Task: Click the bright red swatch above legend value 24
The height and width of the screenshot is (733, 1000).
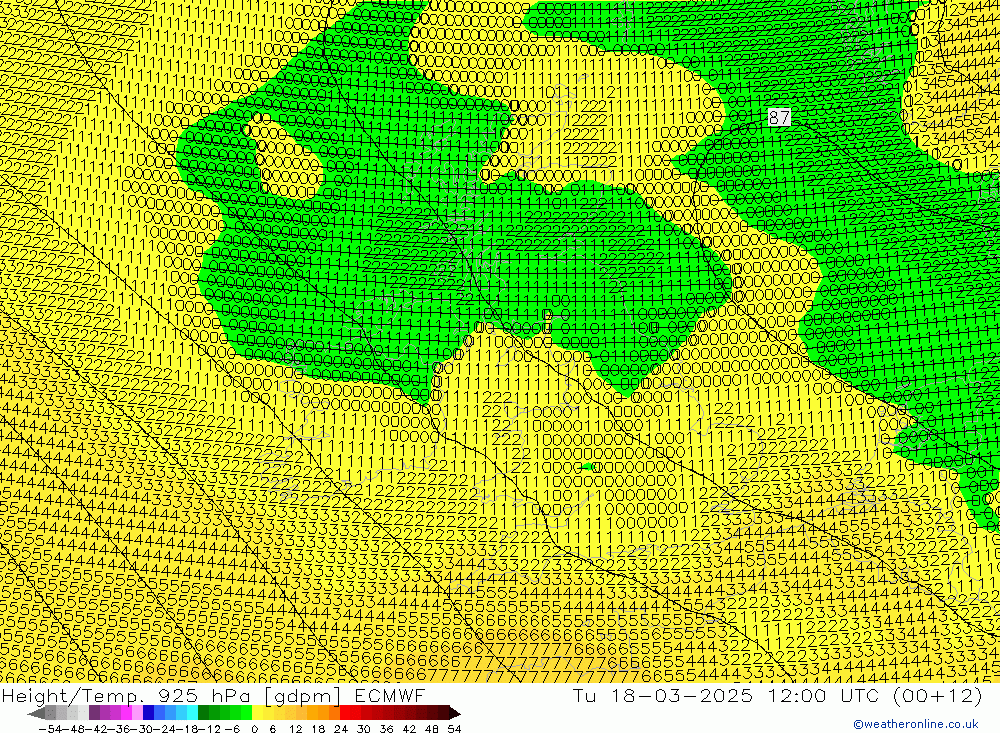Action: click(x=345, y=713)
